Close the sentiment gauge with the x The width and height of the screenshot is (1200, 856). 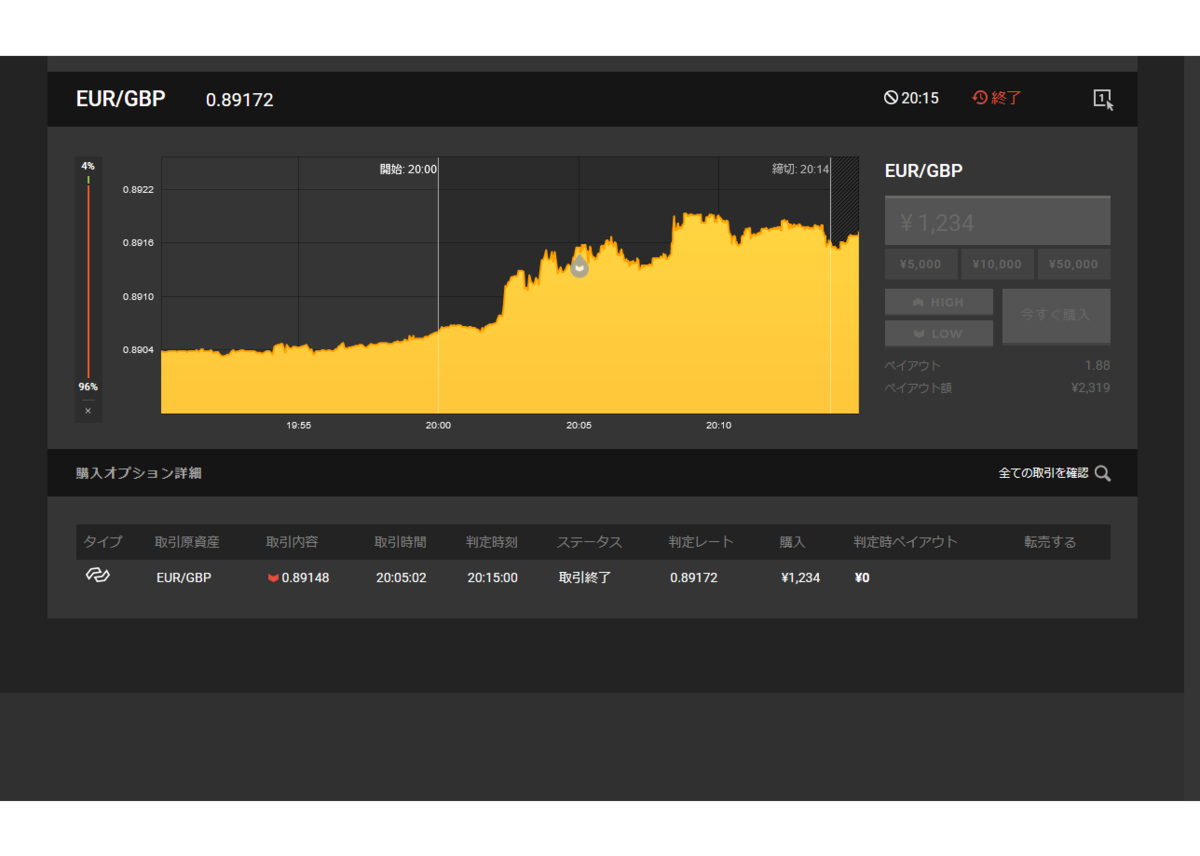(x=88, y=411)
